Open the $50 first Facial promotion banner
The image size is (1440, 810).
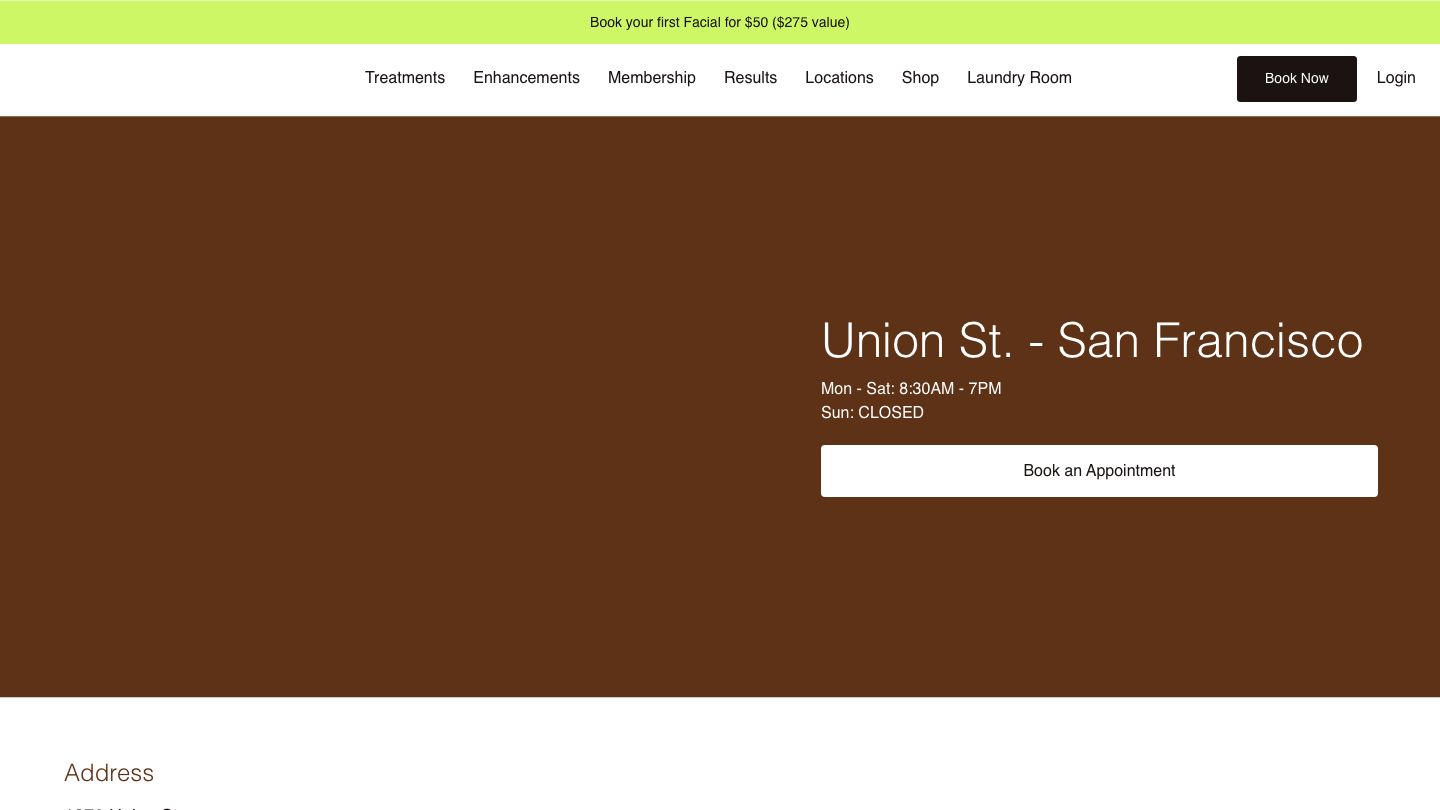[720, 22]
